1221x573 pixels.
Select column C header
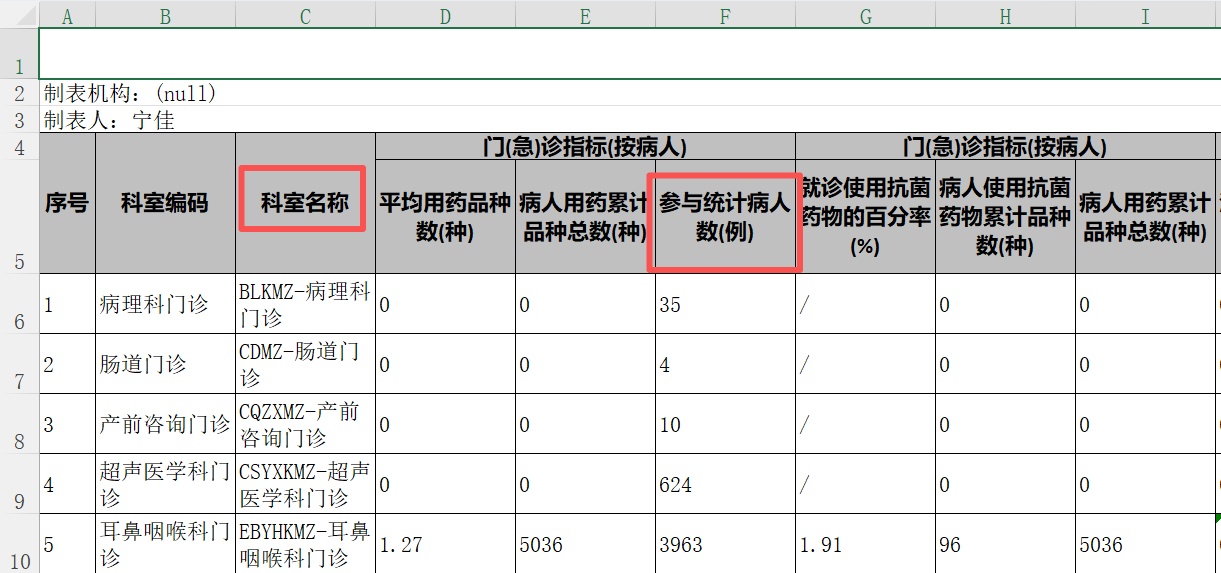pyautogui.click(x=305, y=15)
